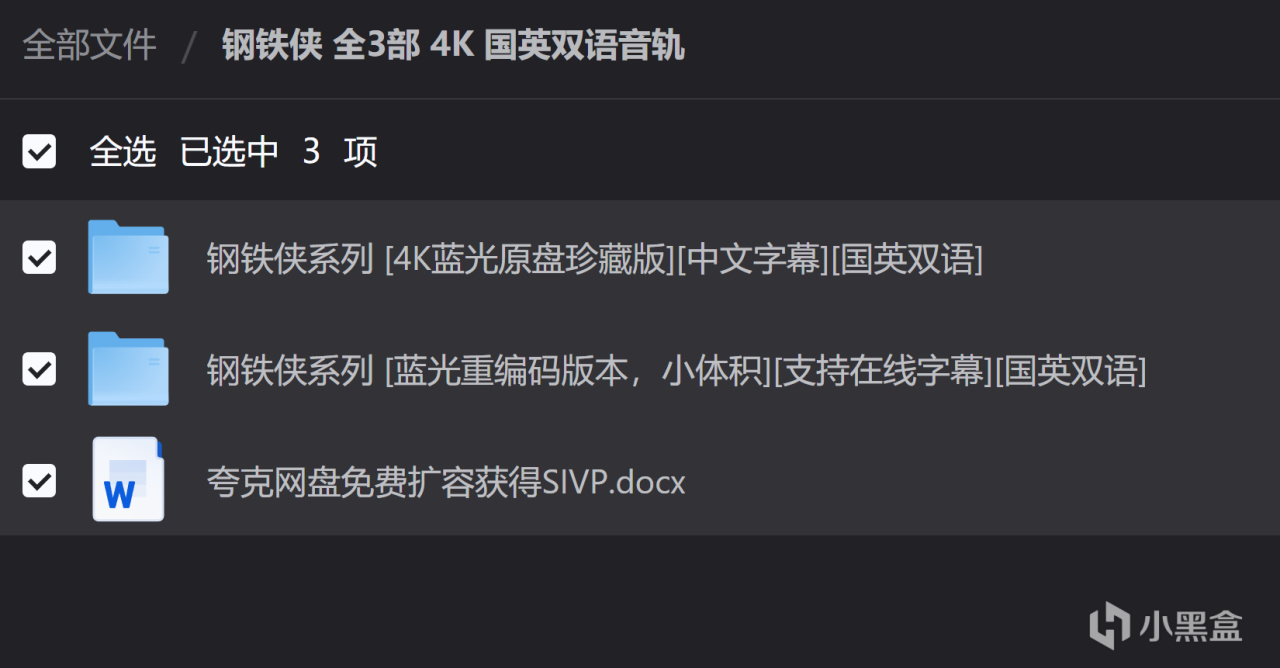The image size is (1280, 668).
Task: Open 钢铁侠系列 [蓝光重编码版本，小体积] folder name
Action: tap(676, 371)
